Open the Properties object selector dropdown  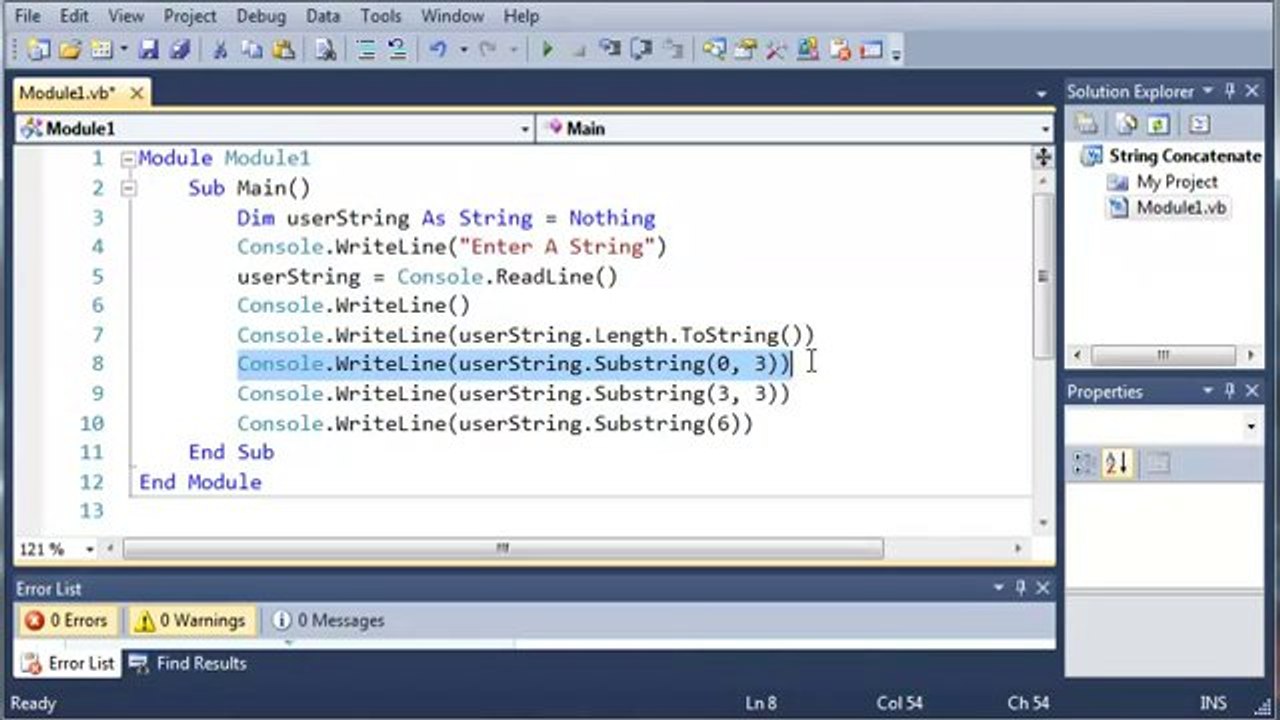coord(1251,427)
